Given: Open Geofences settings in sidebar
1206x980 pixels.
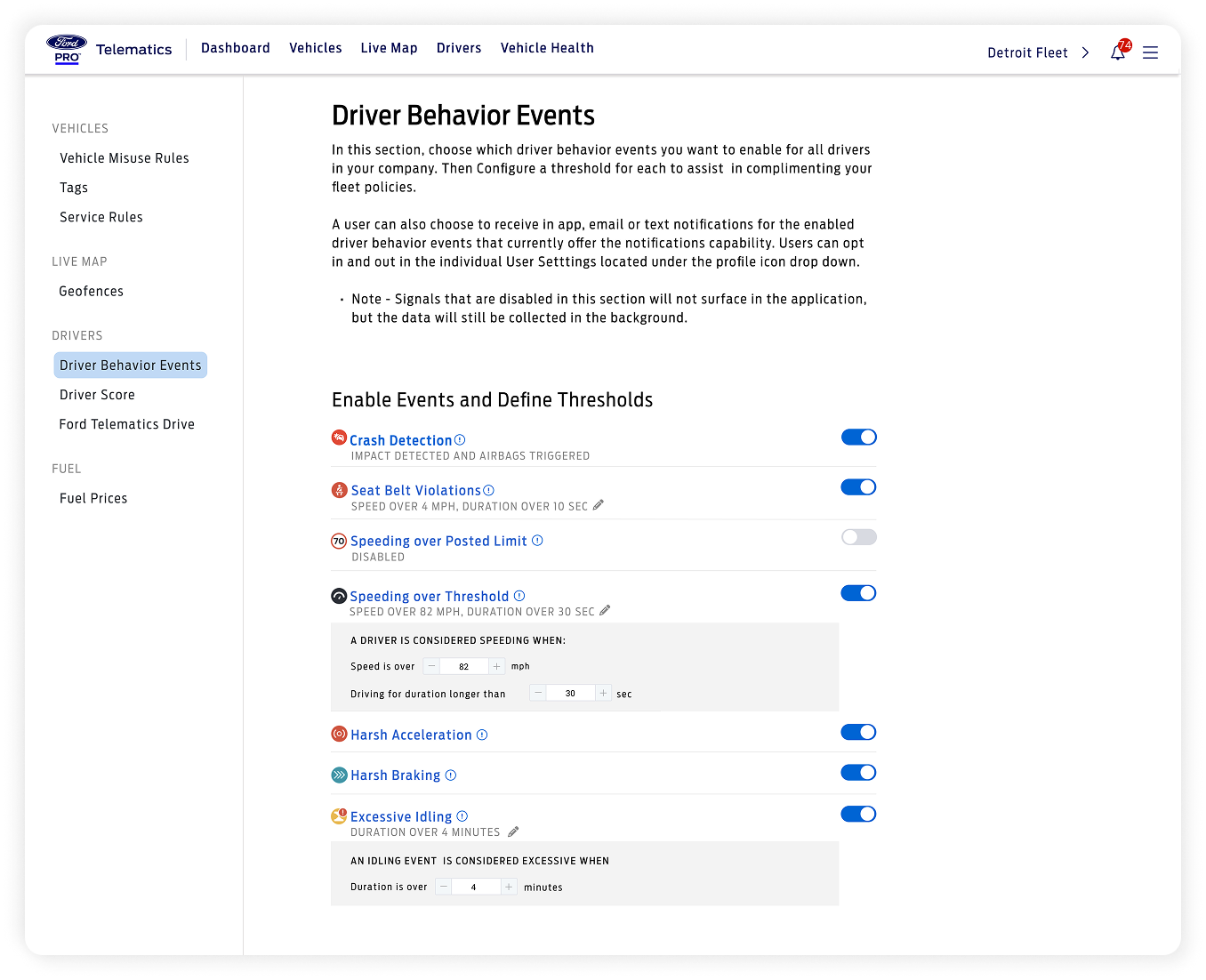Looking at the screenshot, I should point(91,291).
